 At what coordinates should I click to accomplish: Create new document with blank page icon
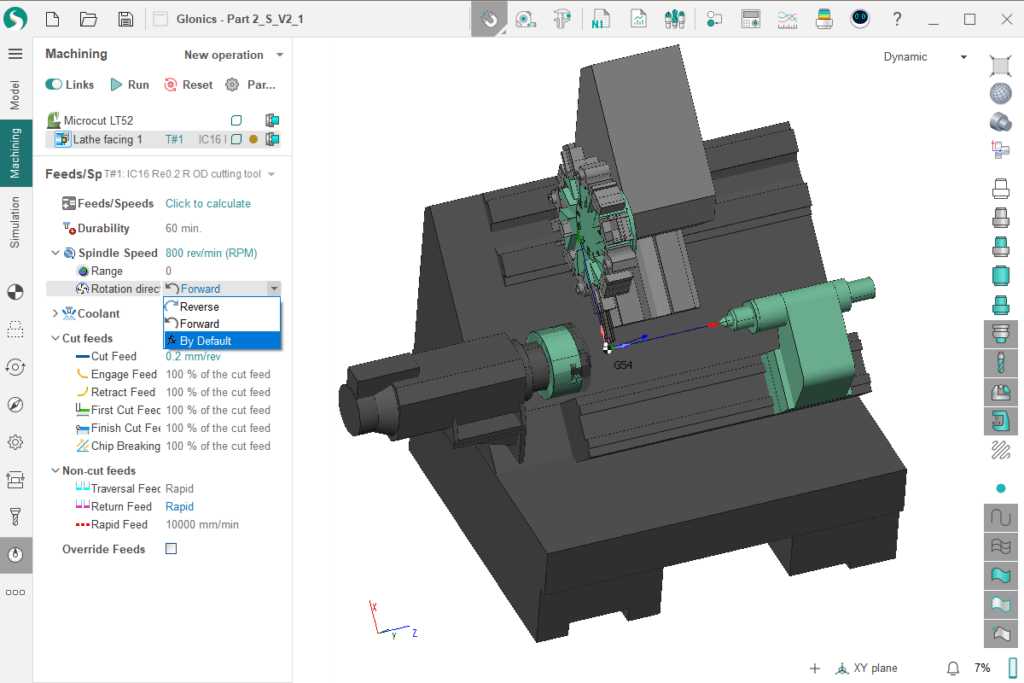point(53,19)
